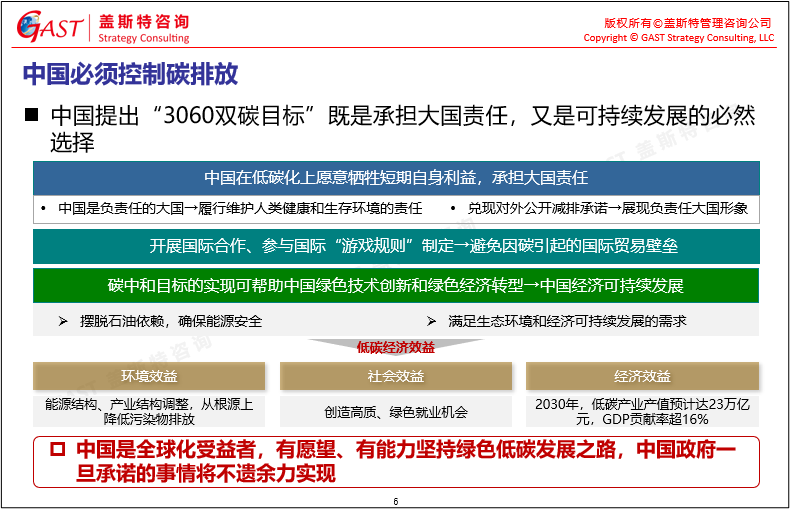Click the Copyright GAST Strategy Consulting text

coord(678,38)
